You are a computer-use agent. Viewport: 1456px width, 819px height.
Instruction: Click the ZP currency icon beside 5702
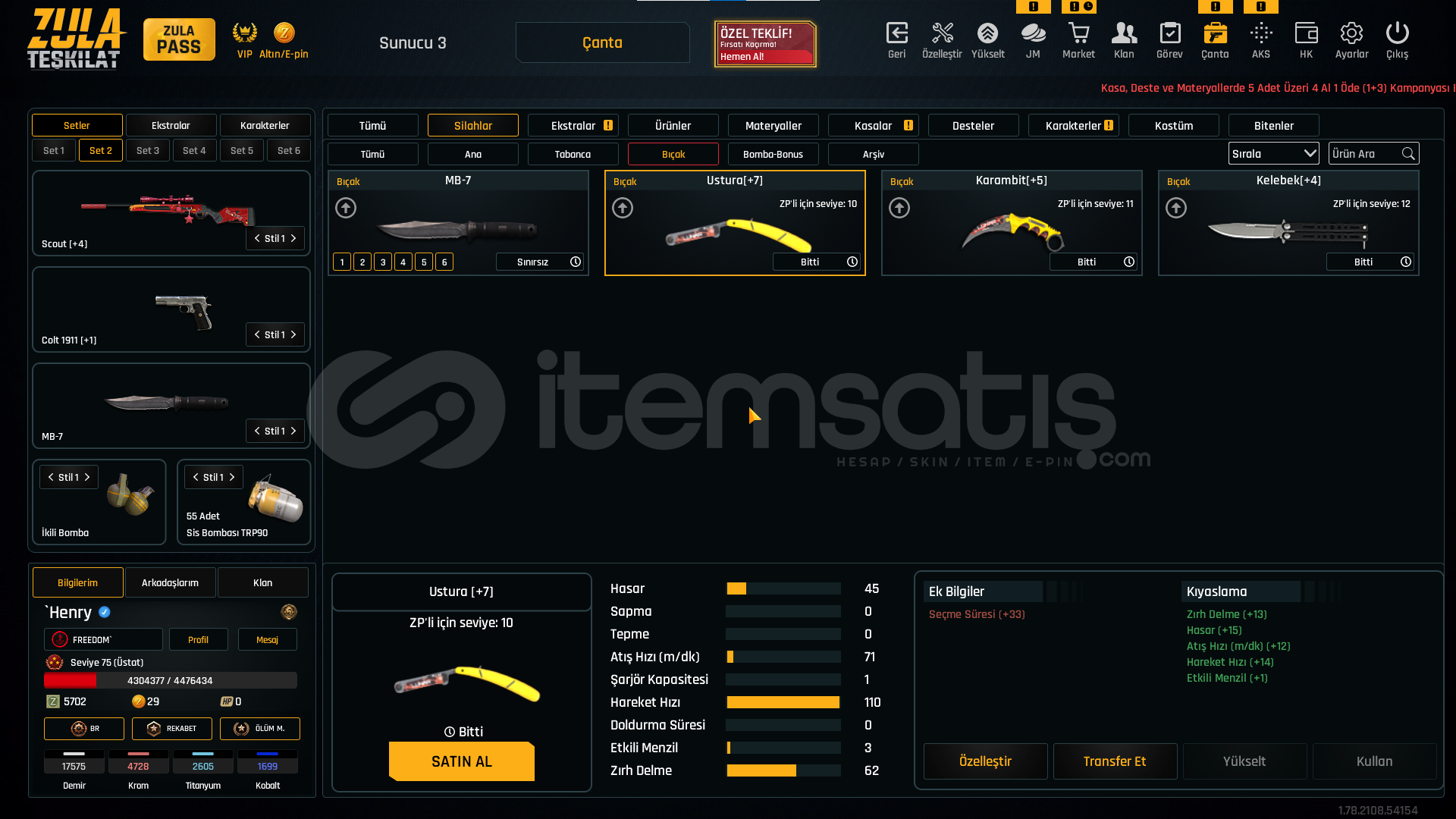tap(53, 701)
